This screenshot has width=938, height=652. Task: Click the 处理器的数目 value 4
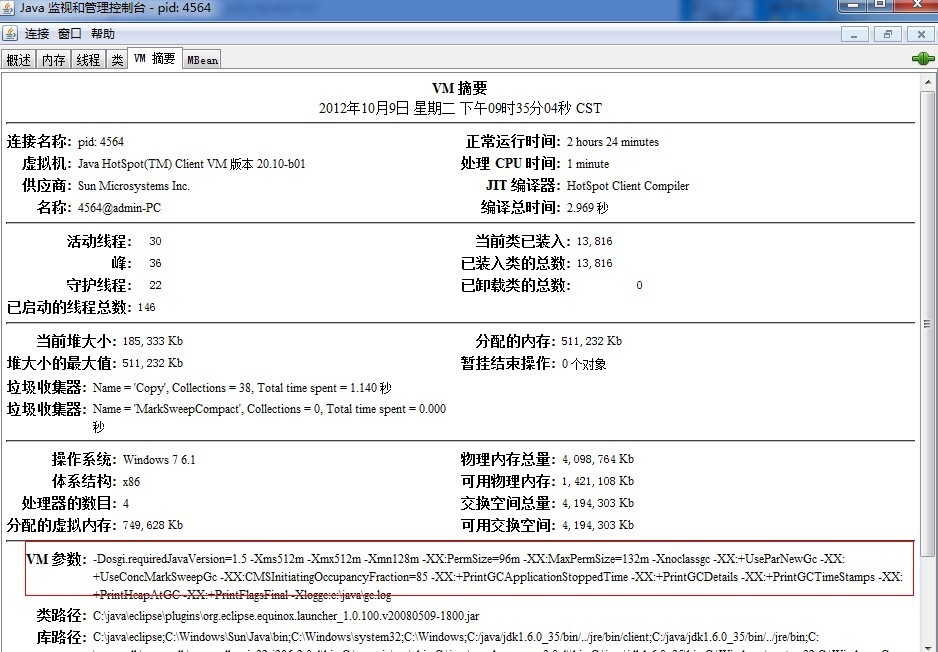point(126,504)
